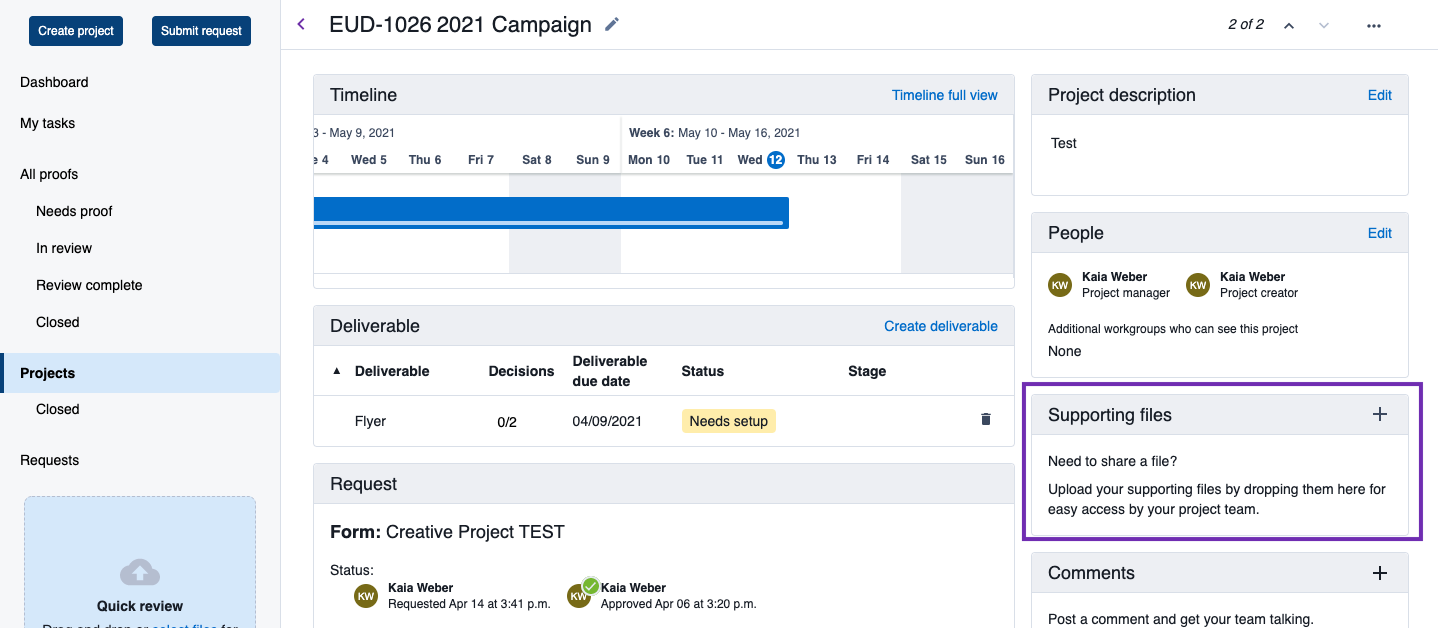Click the blue project bar in timeline
Screen dimensions: 1438x628
tap(550, 212)
